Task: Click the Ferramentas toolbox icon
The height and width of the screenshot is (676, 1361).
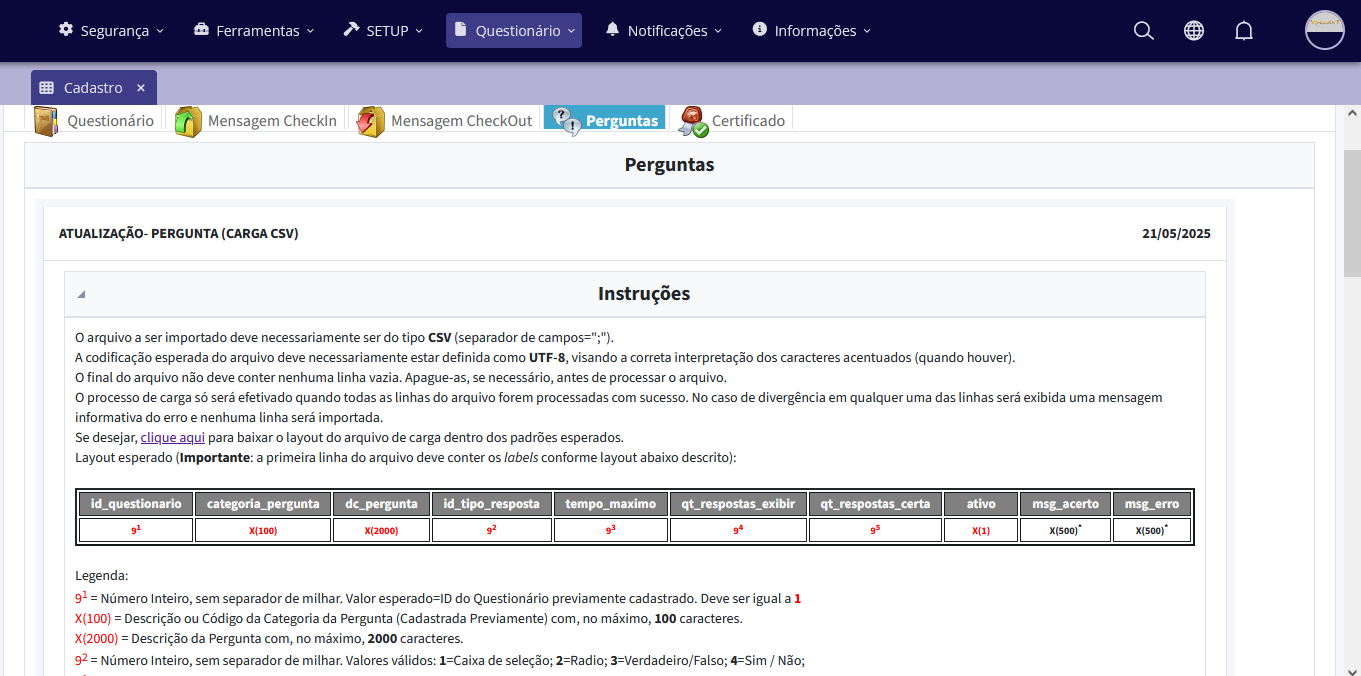Action: [202, 30]
